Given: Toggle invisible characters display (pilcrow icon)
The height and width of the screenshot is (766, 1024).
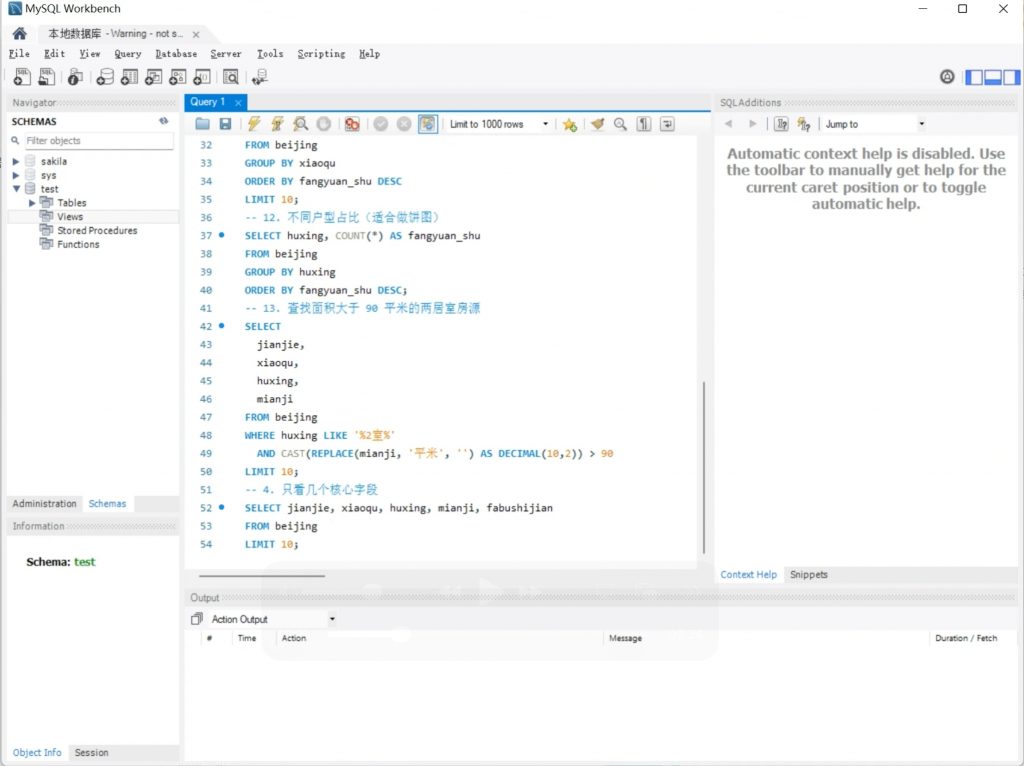Looking at the screenshot, I should coord(644,124).
